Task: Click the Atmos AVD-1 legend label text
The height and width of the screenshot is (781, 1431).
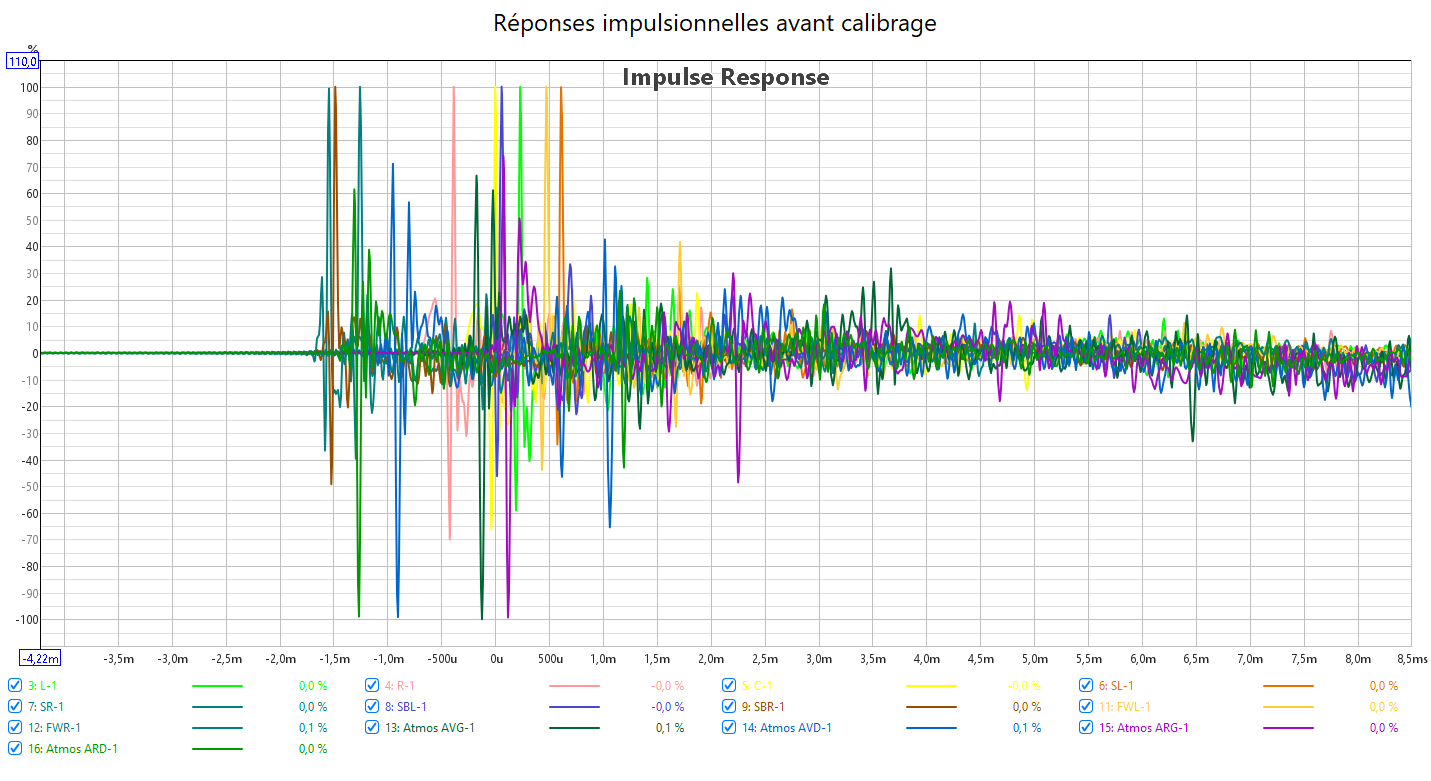Action: tap(795, 728)
